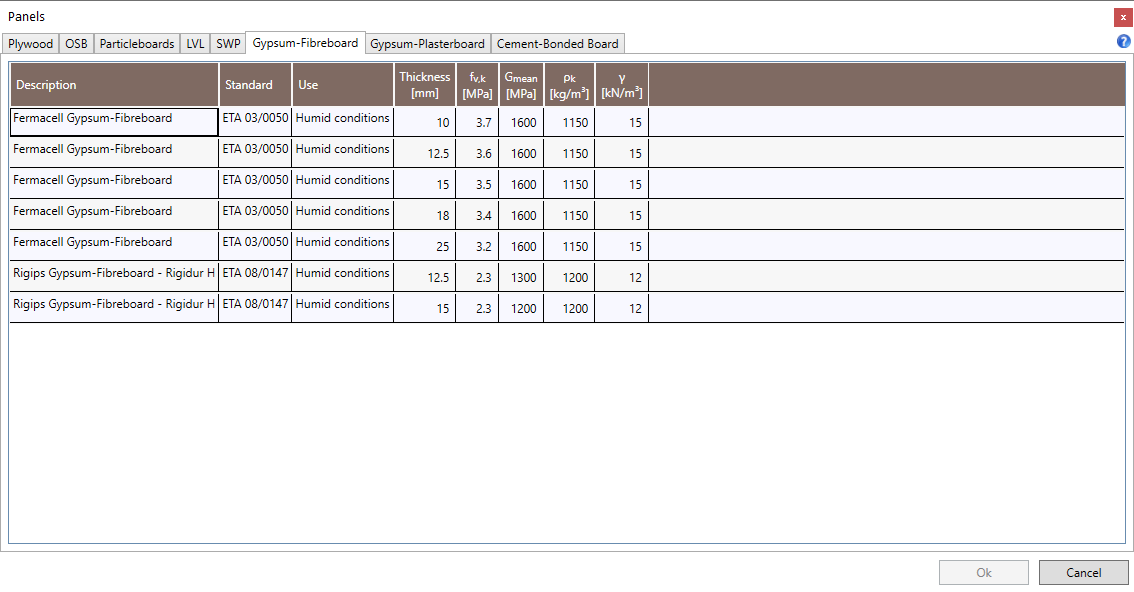This screenshot has width=1134, height=592.
Task: Open the Particleboards tab
Action: (137, 43)
